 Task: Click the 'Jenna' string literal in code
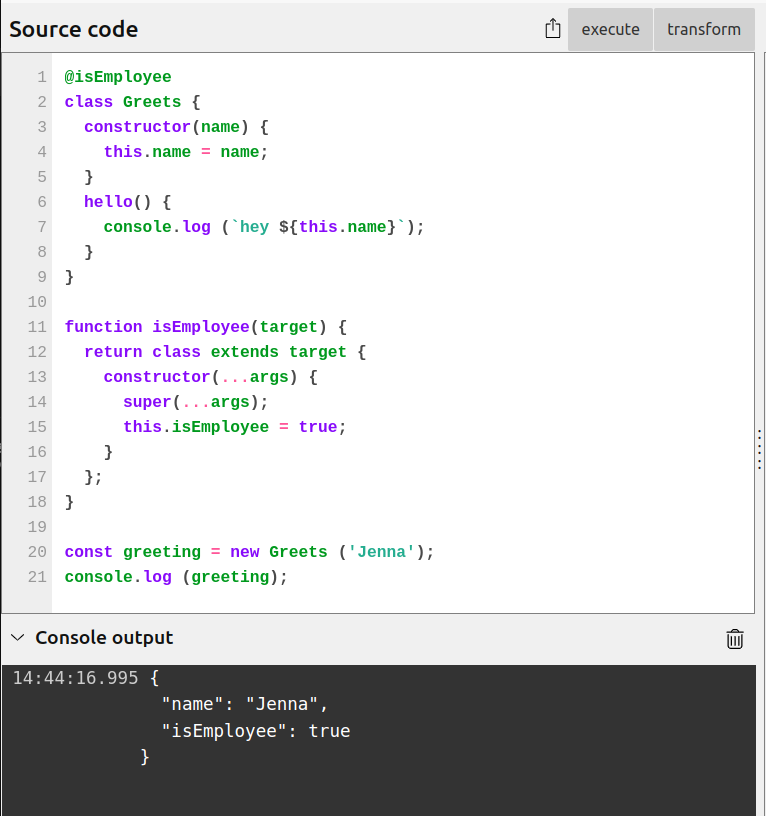coord(381,552)
